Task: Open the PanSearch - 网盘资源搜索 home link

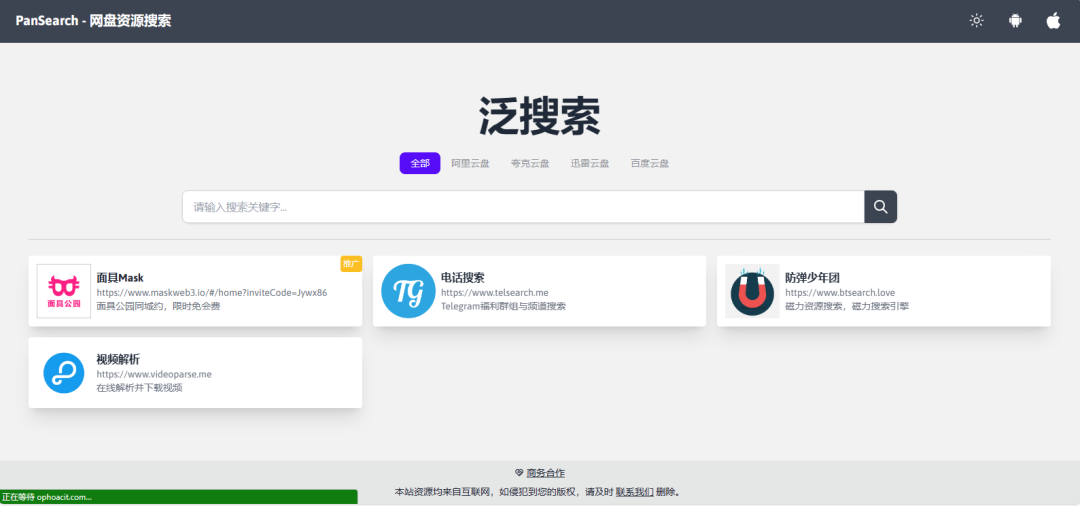Action: 94,21
